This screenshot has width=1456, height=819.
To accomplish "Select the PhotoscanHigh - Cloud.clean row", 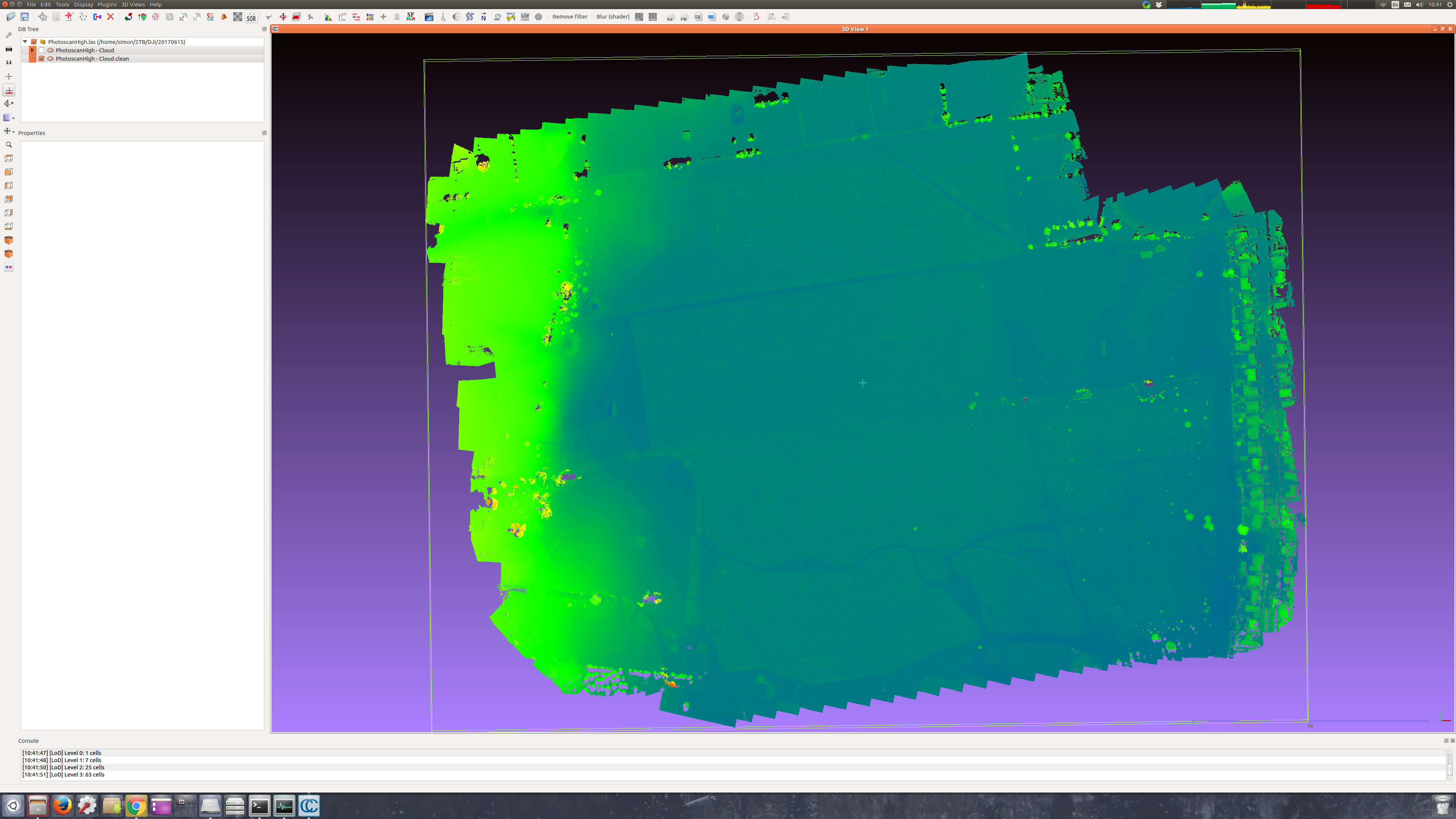I will click(143, 59).
